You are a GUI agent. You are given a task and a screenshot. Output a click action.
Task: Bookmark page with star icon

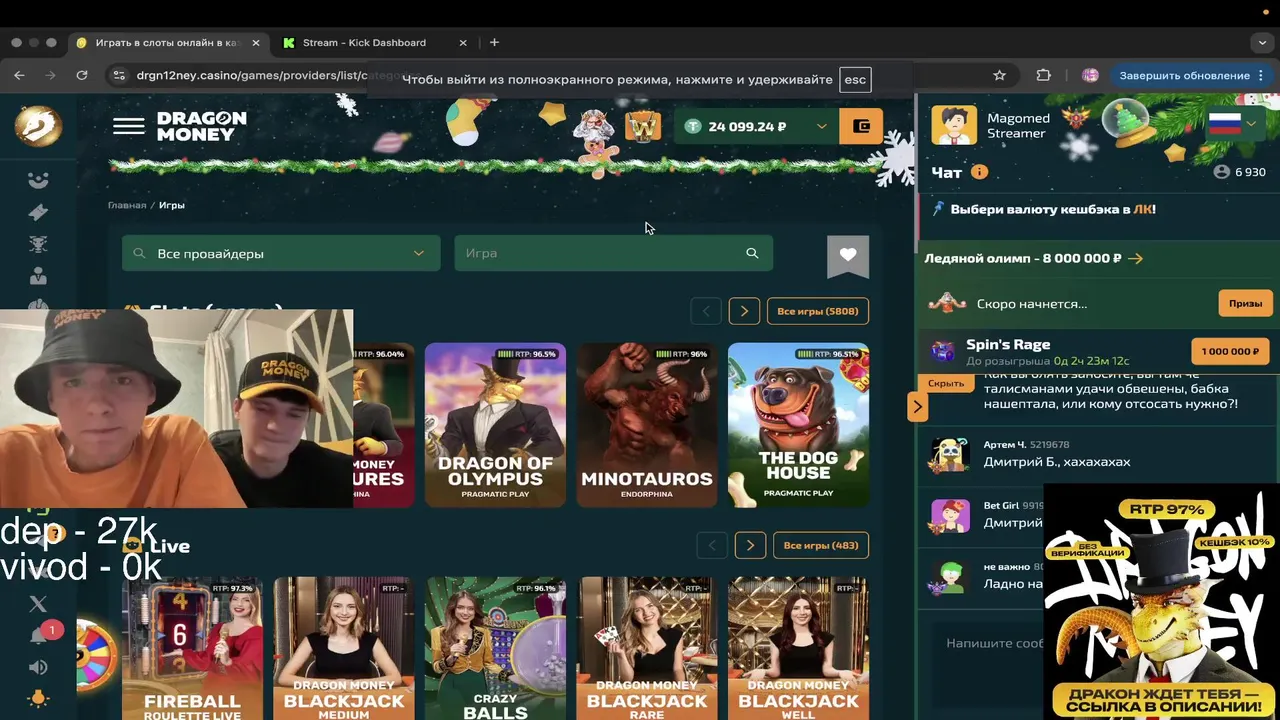pyautogui.click(x=999, y=75)
